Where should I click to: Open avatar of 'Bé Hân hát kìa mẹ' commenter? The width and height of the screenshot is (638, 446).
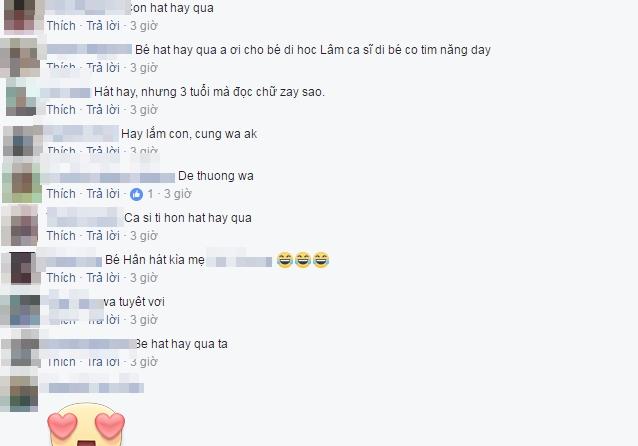pyautogui.click(x=22, y=268)
